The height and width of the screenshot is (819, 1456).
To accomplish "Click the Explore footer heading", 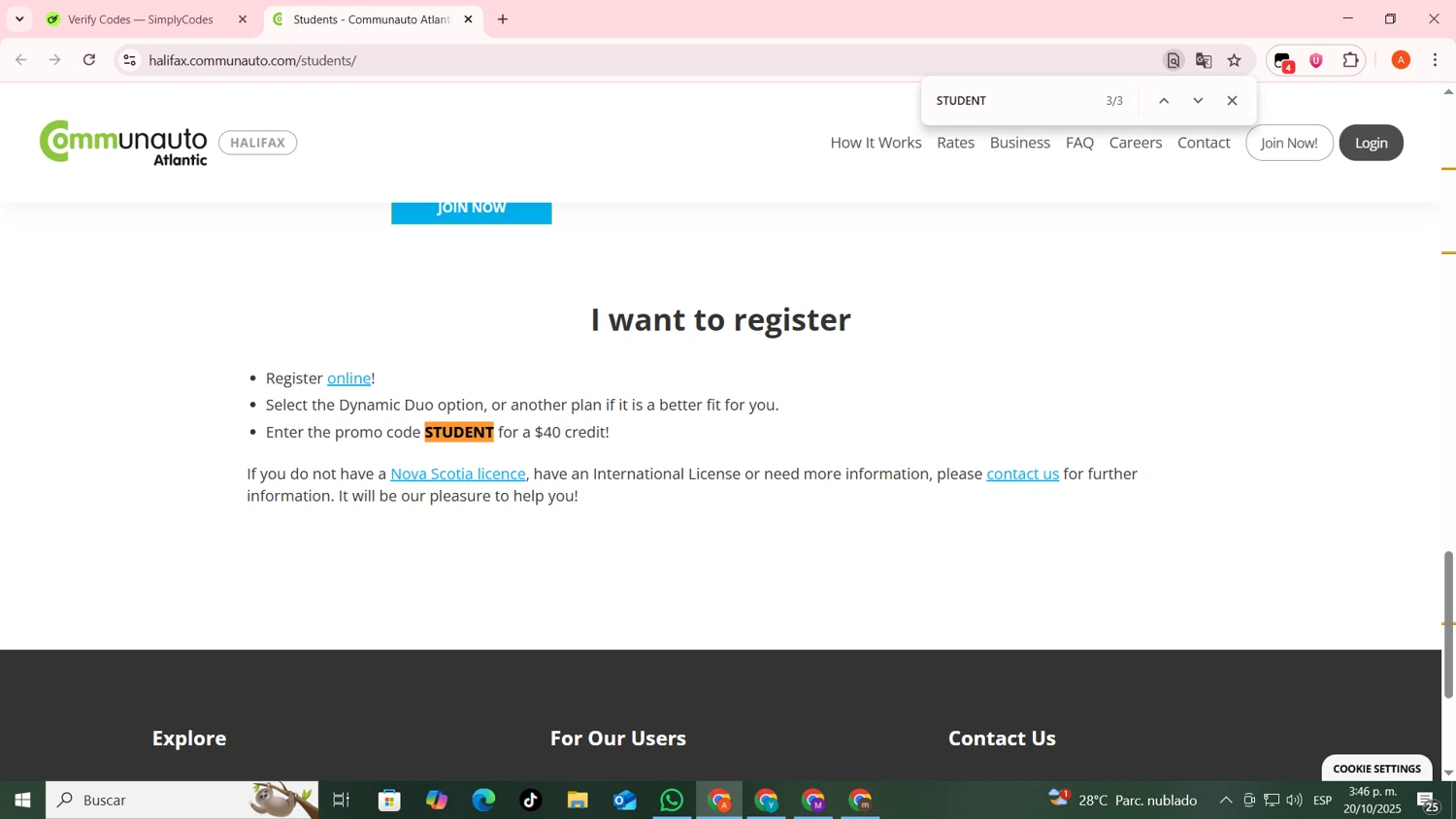I will click(189, 738).
